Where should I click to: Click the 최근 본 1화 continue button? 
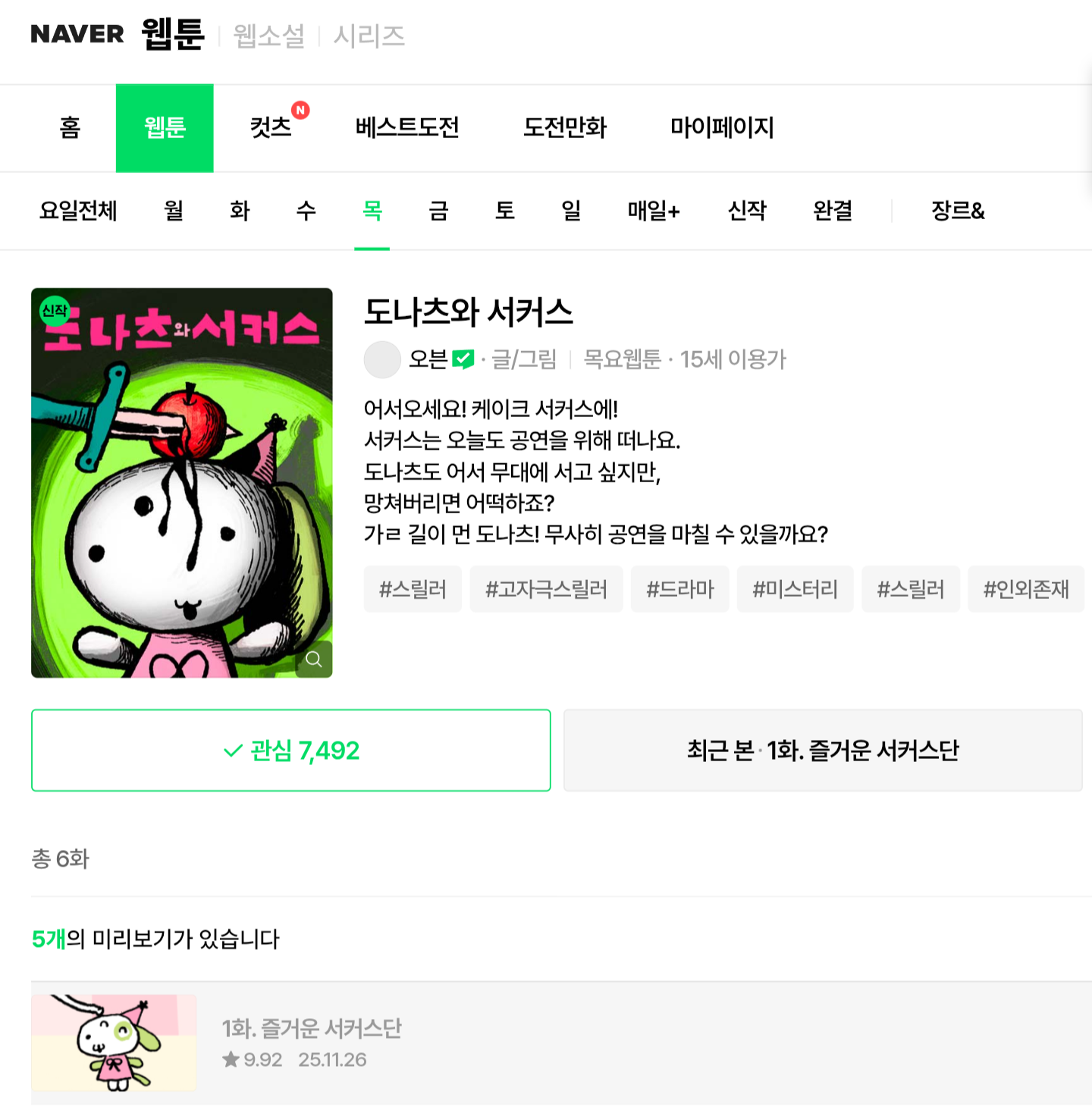(x=823, y=751)
